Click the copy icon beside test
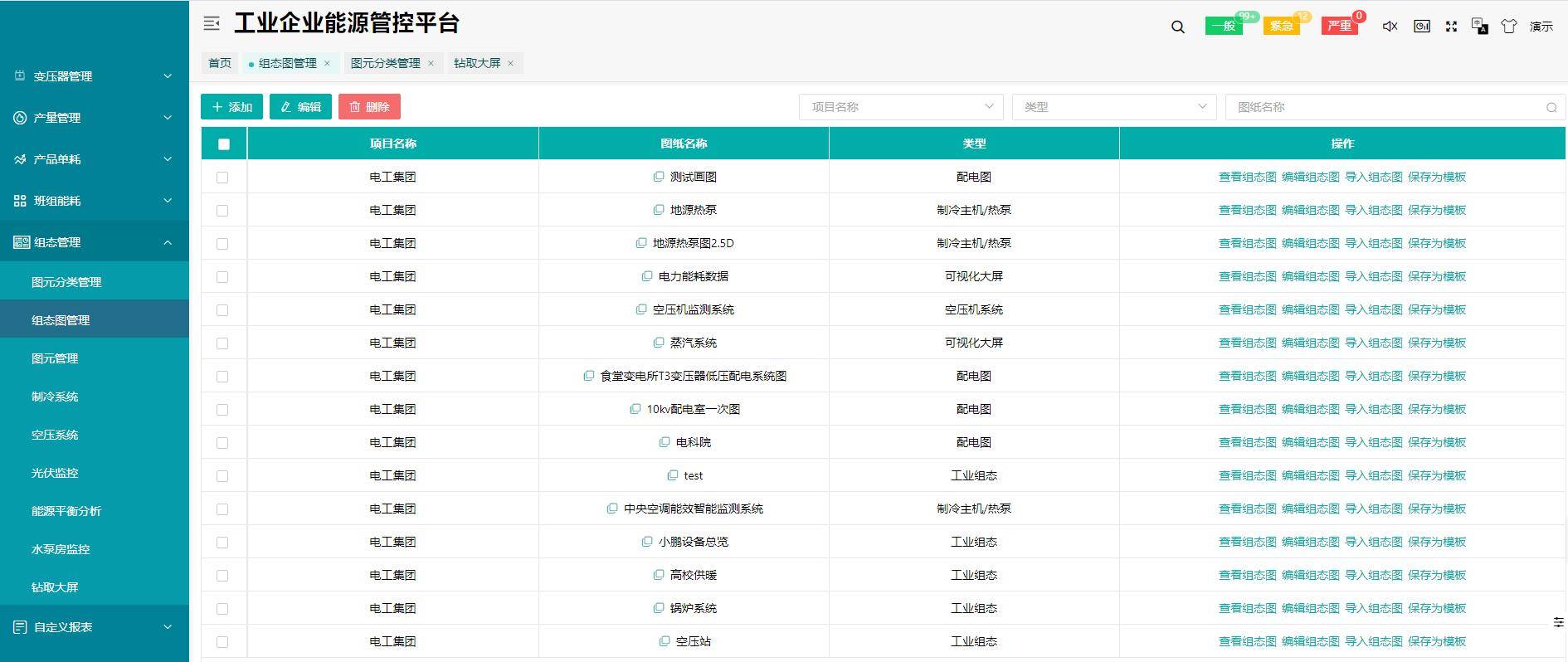This screenshot has height=662, width=1568. point(673,475)
